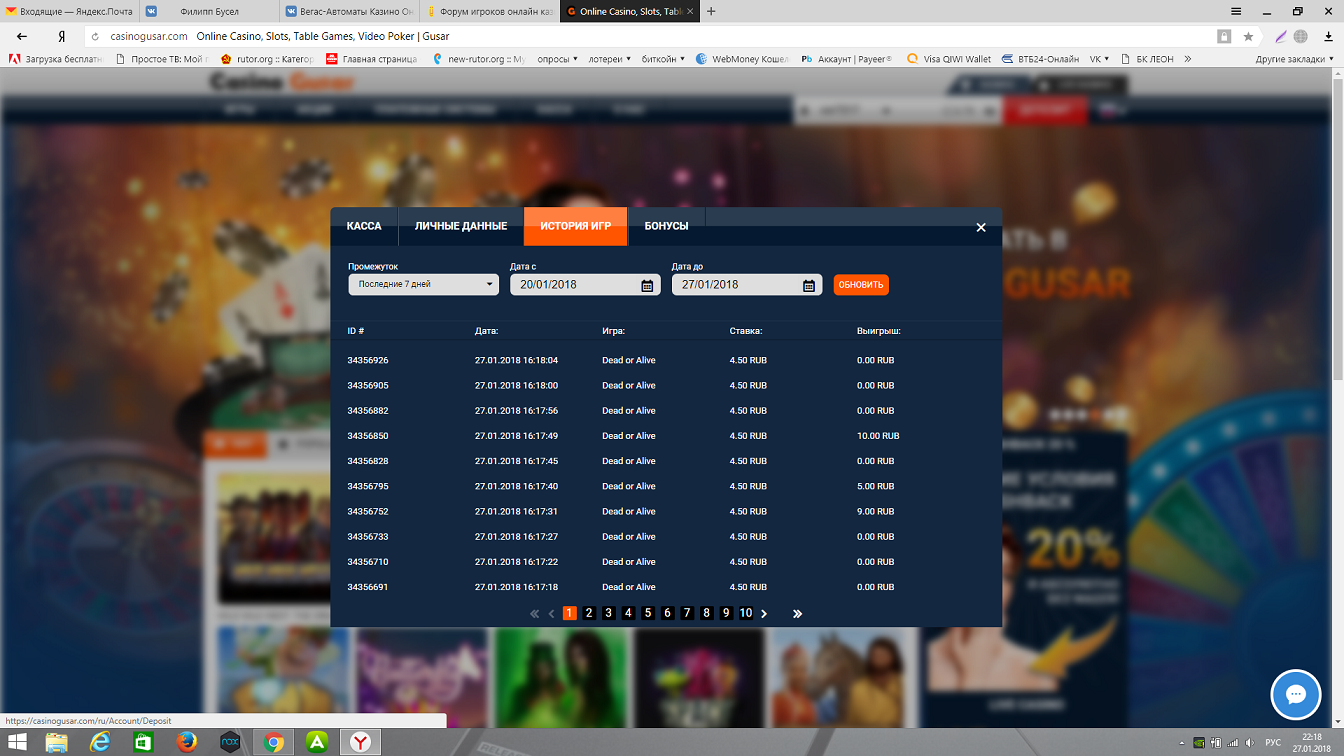Launch File Explorer from the taskbar

[x=57, y=742]
